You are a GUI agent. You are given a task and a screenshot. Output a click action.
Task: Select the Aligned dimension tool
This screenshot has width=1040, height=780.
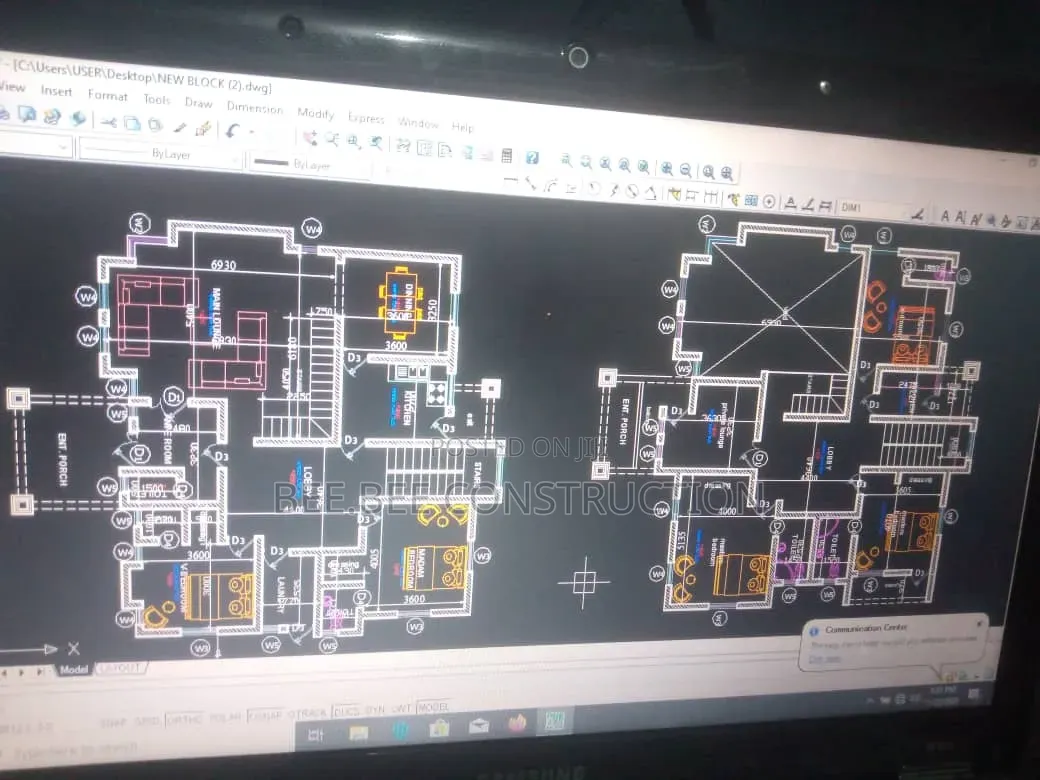click(x=531, y=184)
